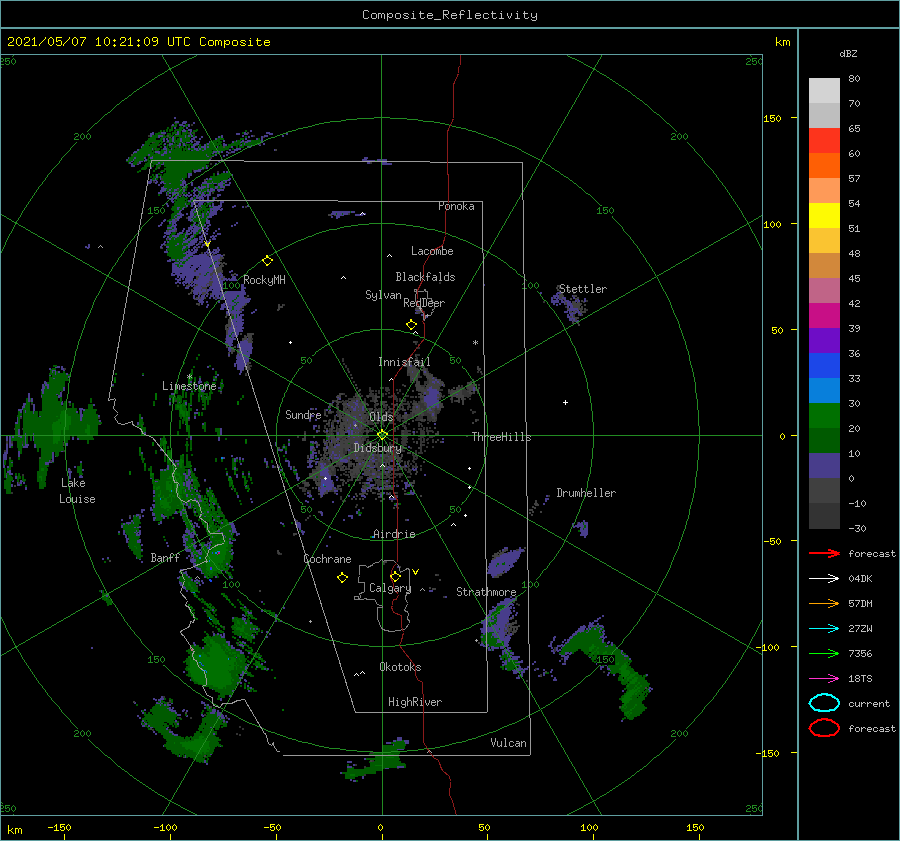The width and height of the screenshot is (900, 841).
Task: Click the Calgary city label
Action: (390, 588)
